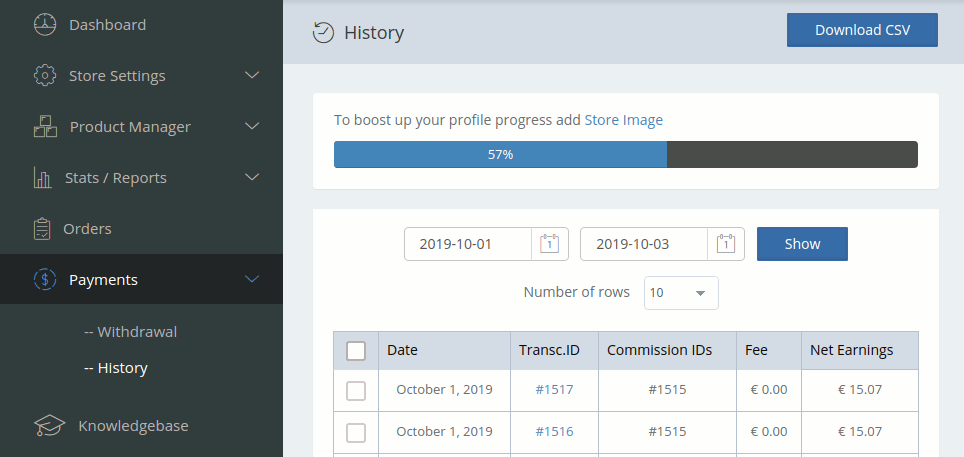Image resolution: width=964 pixels, height=457 pixels.
Task: Expand the Store Settings chevron
Action: (252, 75)
